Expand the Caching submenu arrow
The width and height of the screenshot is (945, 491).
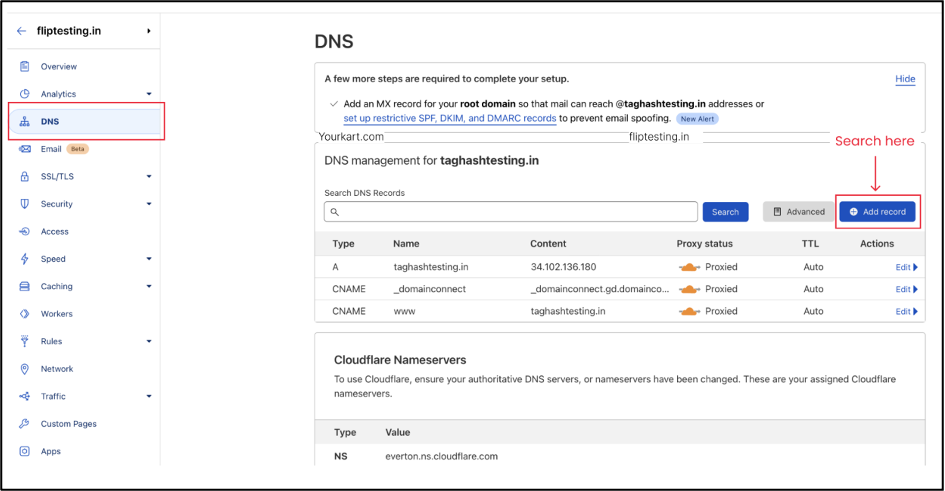149,286
